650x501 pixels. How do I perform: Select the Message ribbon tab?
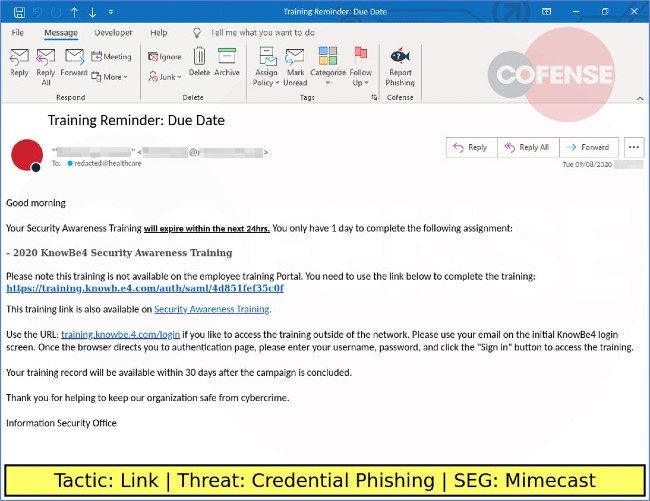click(x=61, y=33)
